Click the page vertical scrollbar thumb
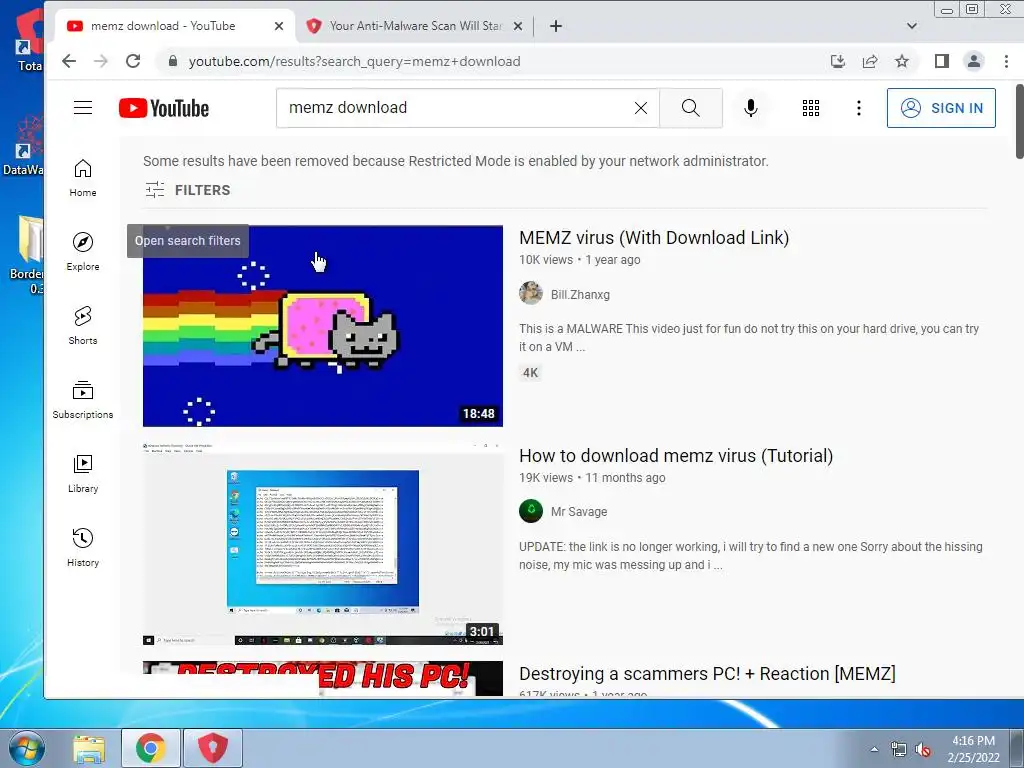 [x=1019, y=121]
